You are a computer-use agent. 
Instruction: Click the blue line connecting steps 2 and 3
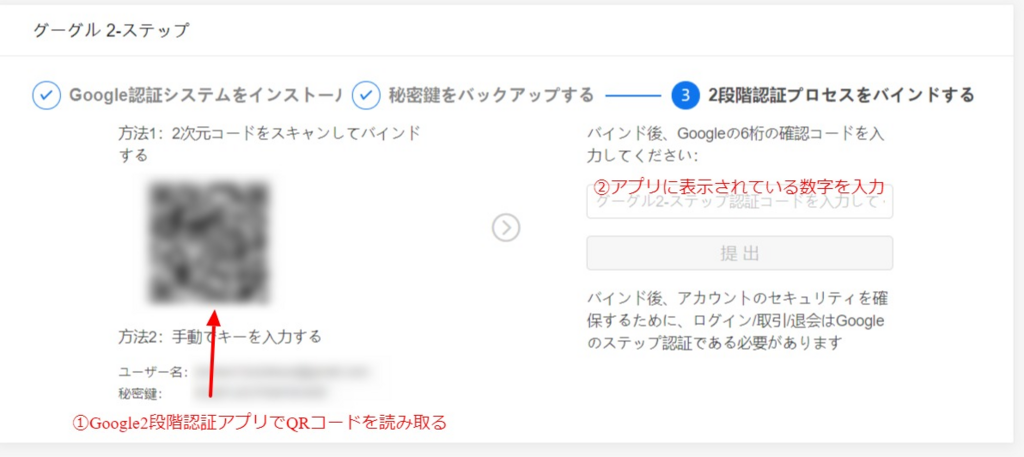[x=633, y=96]
